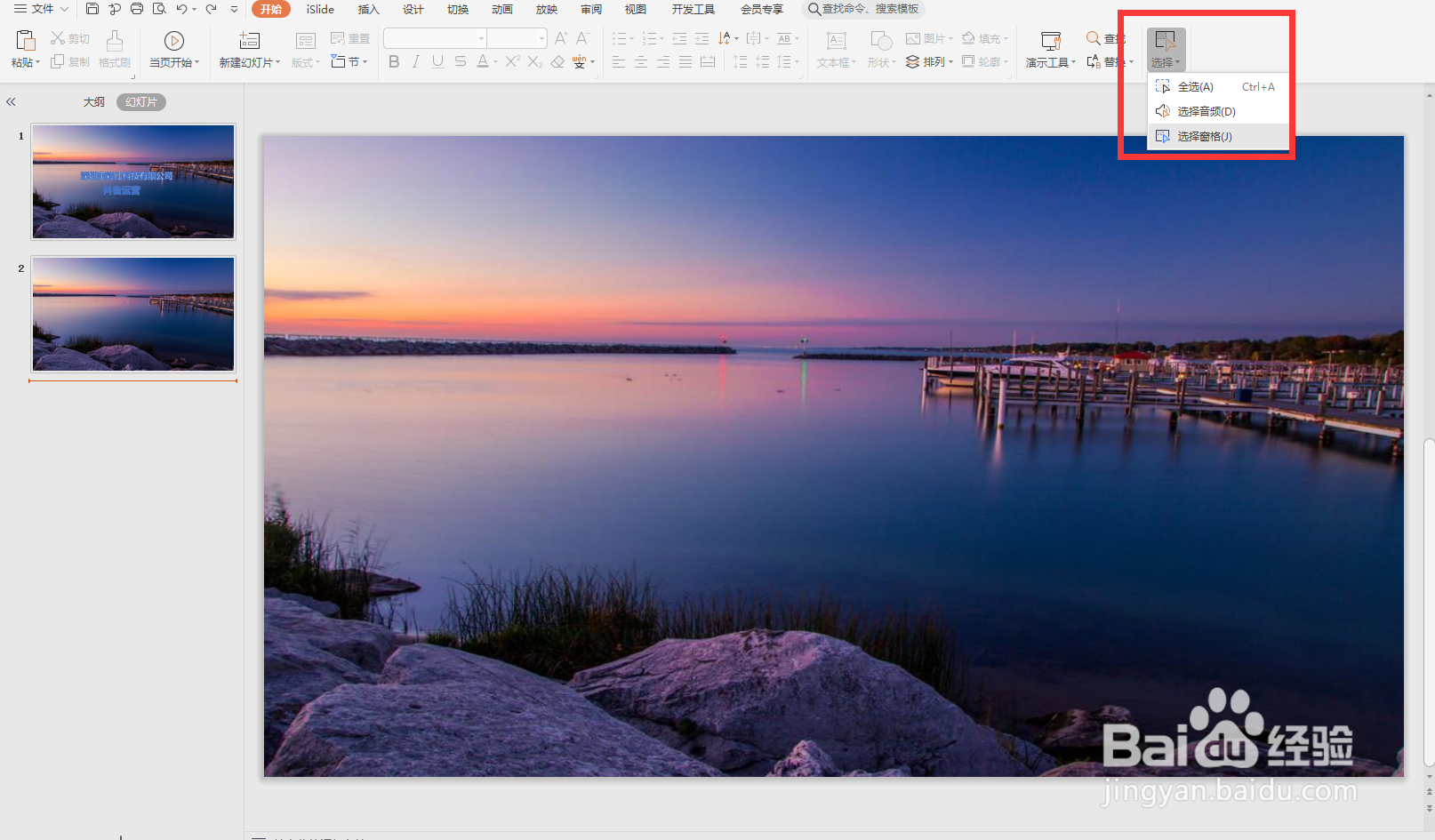Click the clear formatting eraser icon

click(x=557, y=61)
